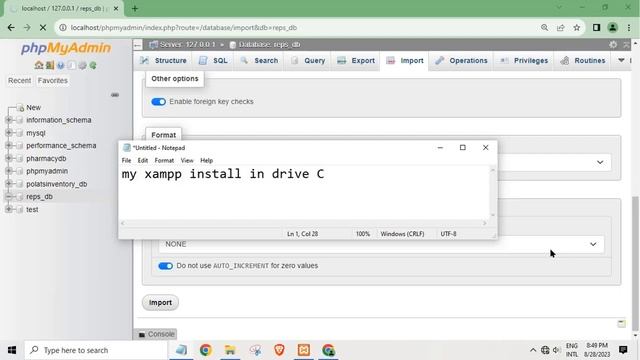The height and width of the screenshot is (360, 640).
Task: Click Favorites link in sidebar
Action: click(53, 81)
